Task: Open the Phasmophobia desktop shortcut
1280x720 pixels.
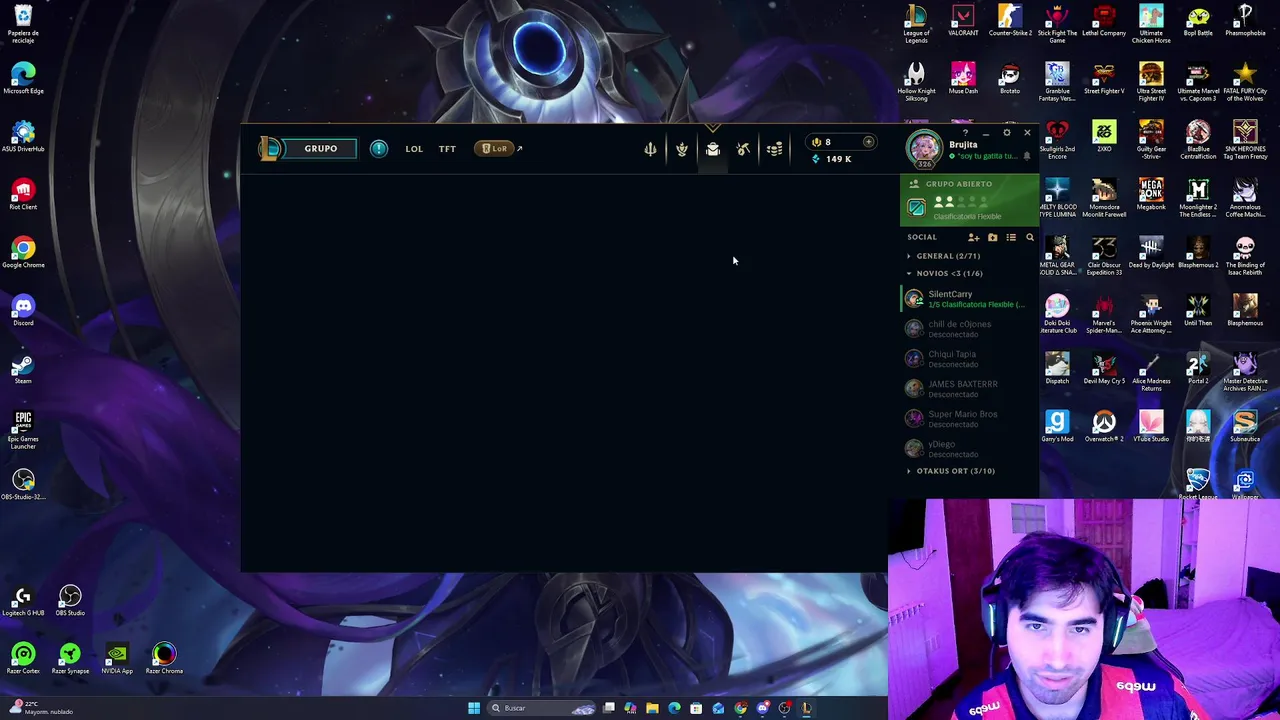Action: coord(1245,22)
